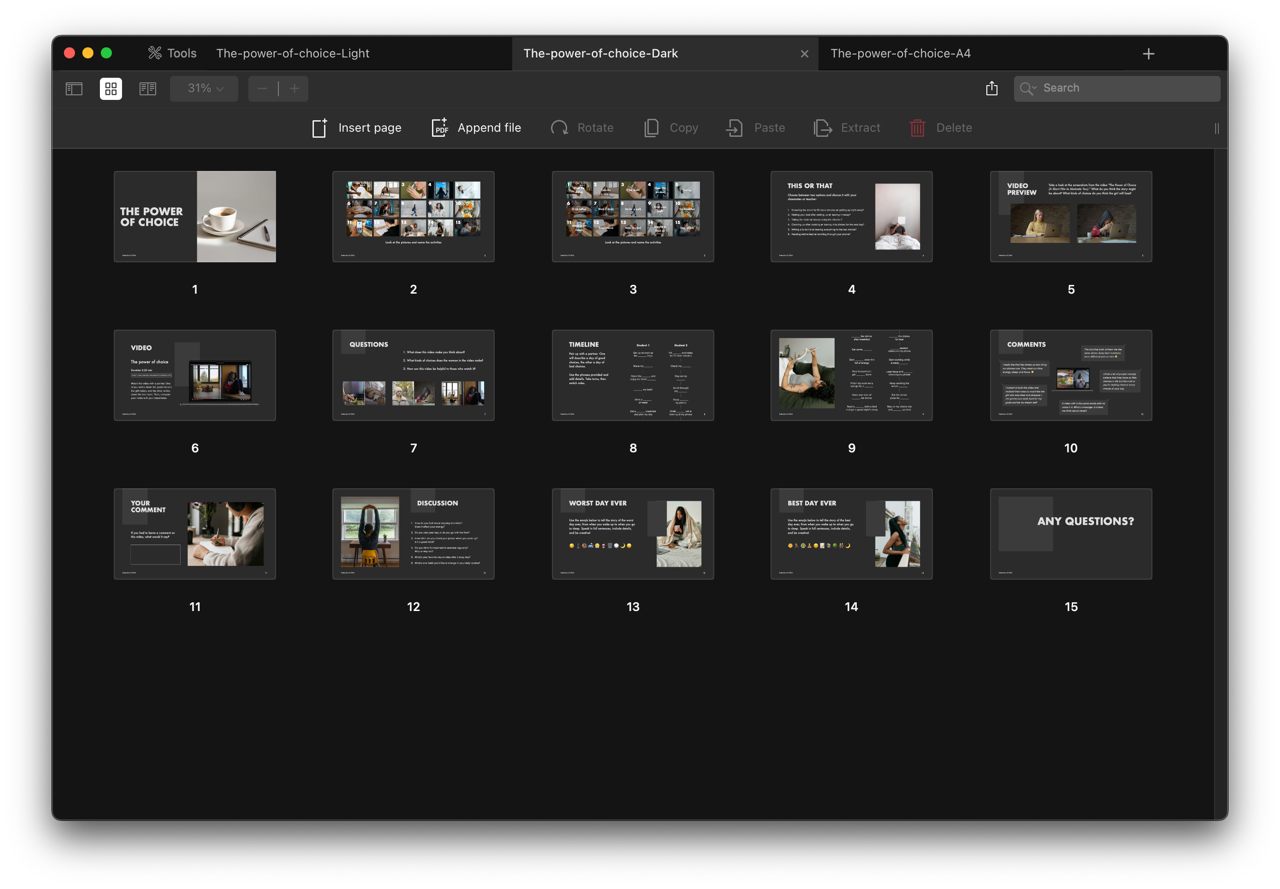Close The-power-of-choice-Dark tab

[804, 54]
